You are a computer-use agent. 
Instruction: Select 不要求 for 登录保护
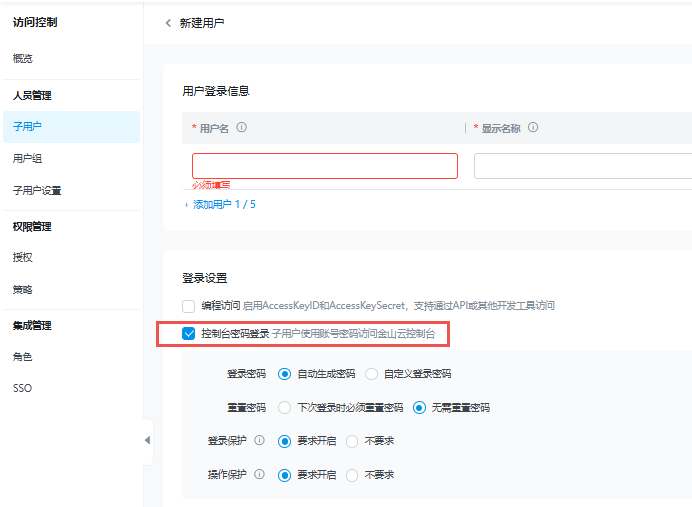(x=352, y=441)
